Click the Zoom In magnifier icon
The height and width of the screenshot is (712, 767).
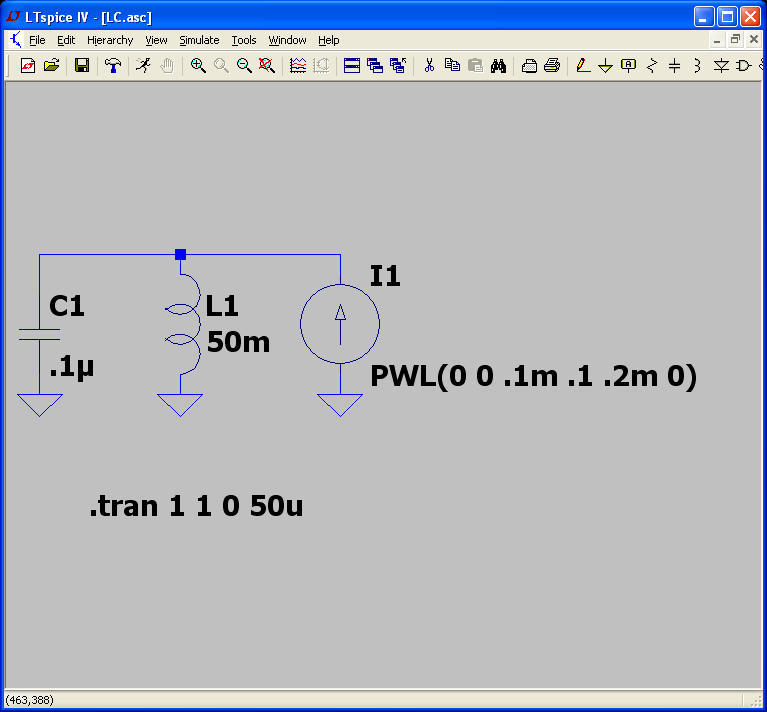point(198,66)
